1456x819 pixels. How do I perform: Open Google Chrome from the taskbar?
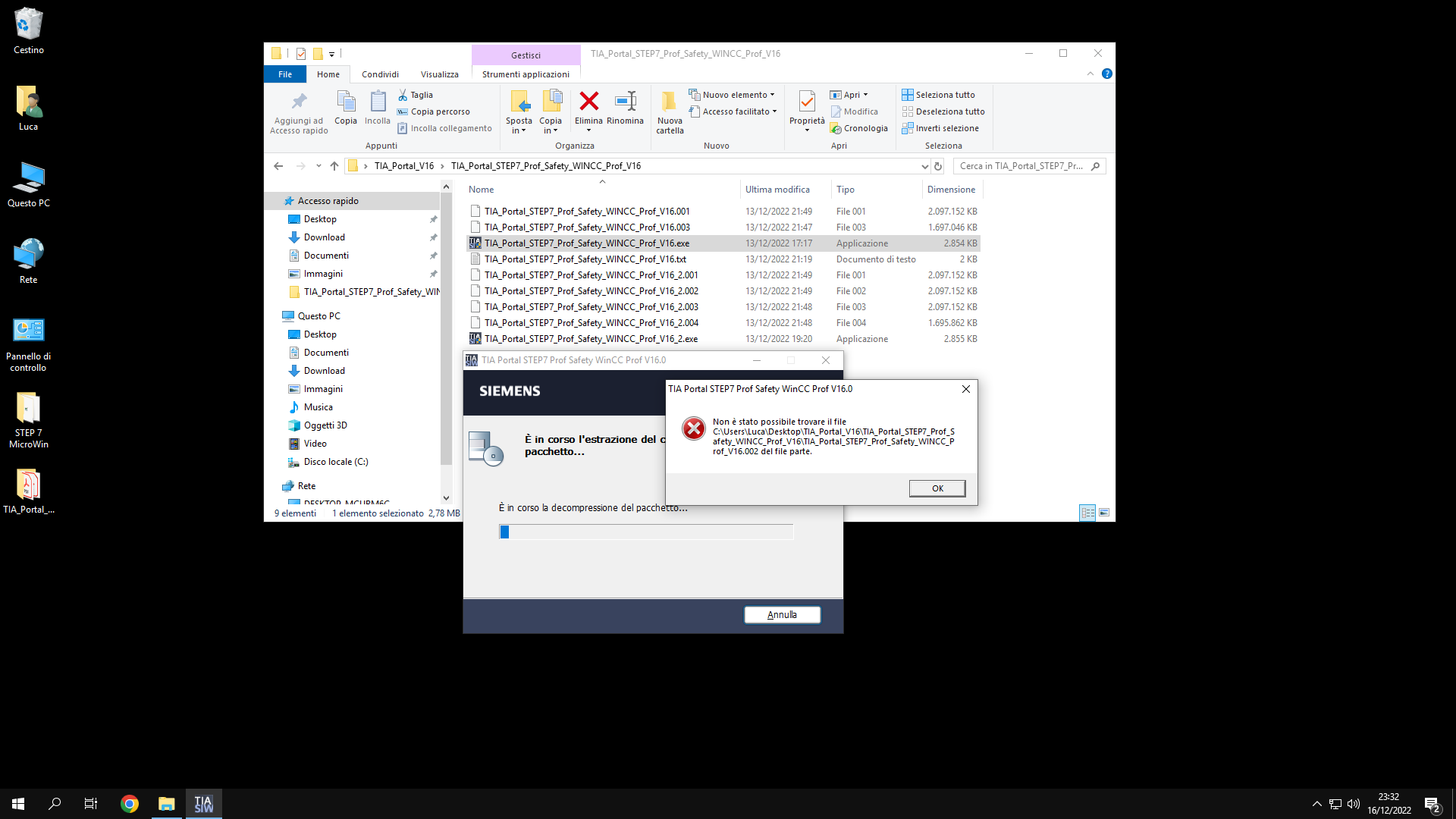pos(130,804)
